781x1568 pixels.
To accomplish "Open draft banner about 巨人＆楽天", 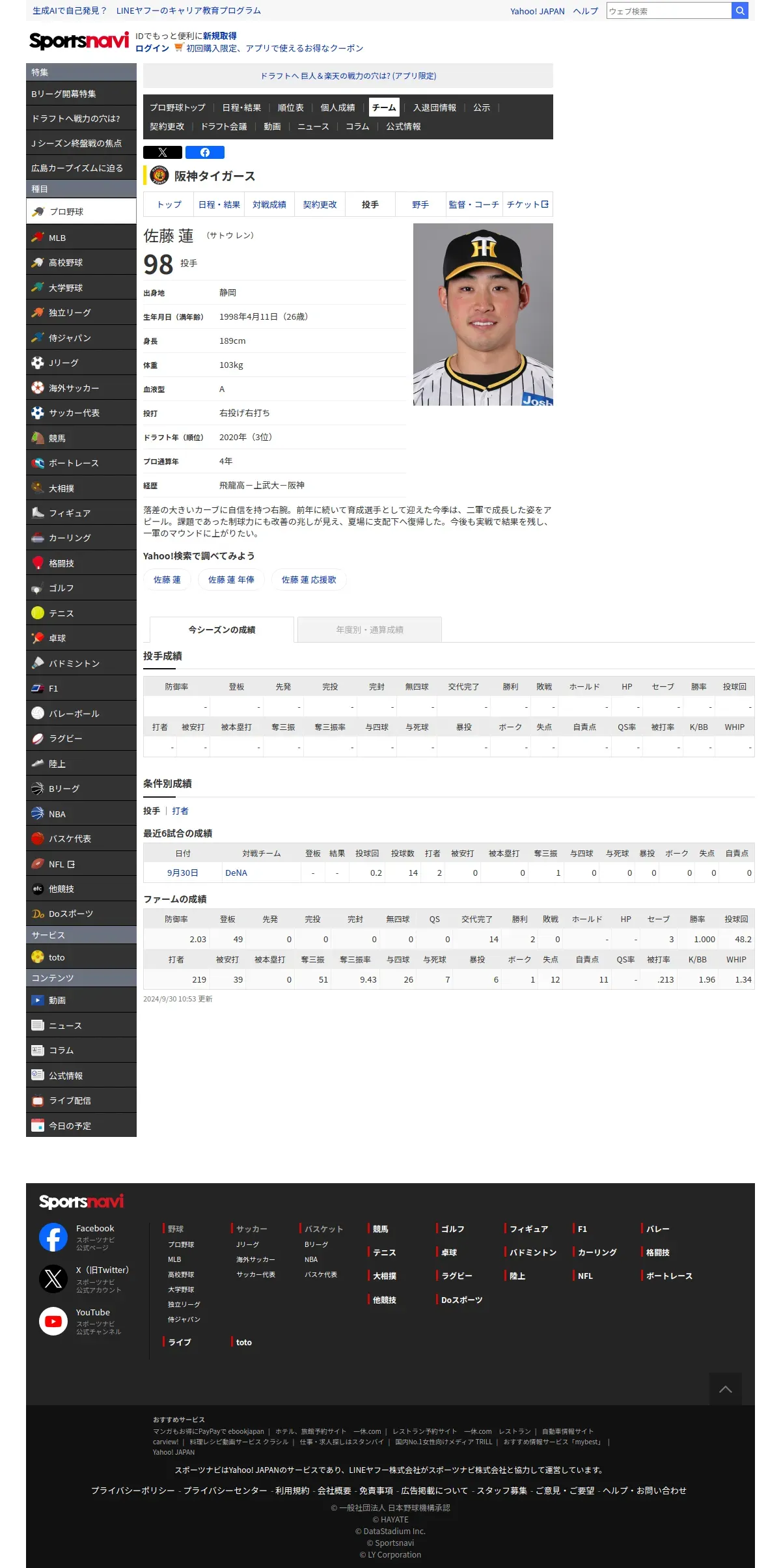I will pos(348,76).
